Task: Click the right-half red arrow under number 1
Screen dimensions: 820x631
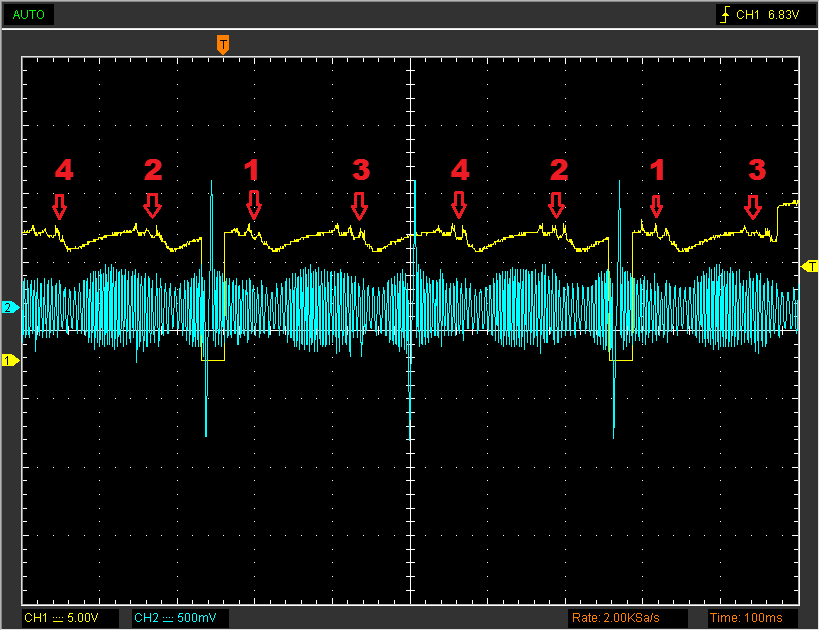Action: tap(657, 206)
